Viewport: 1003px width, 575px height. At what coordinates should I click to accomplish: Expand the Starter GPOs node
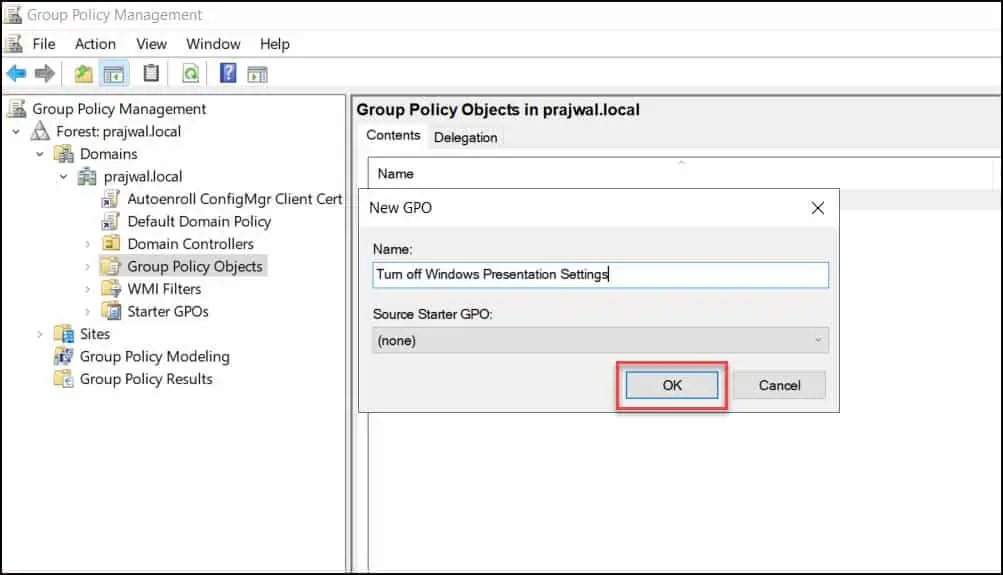click(88, 312)
